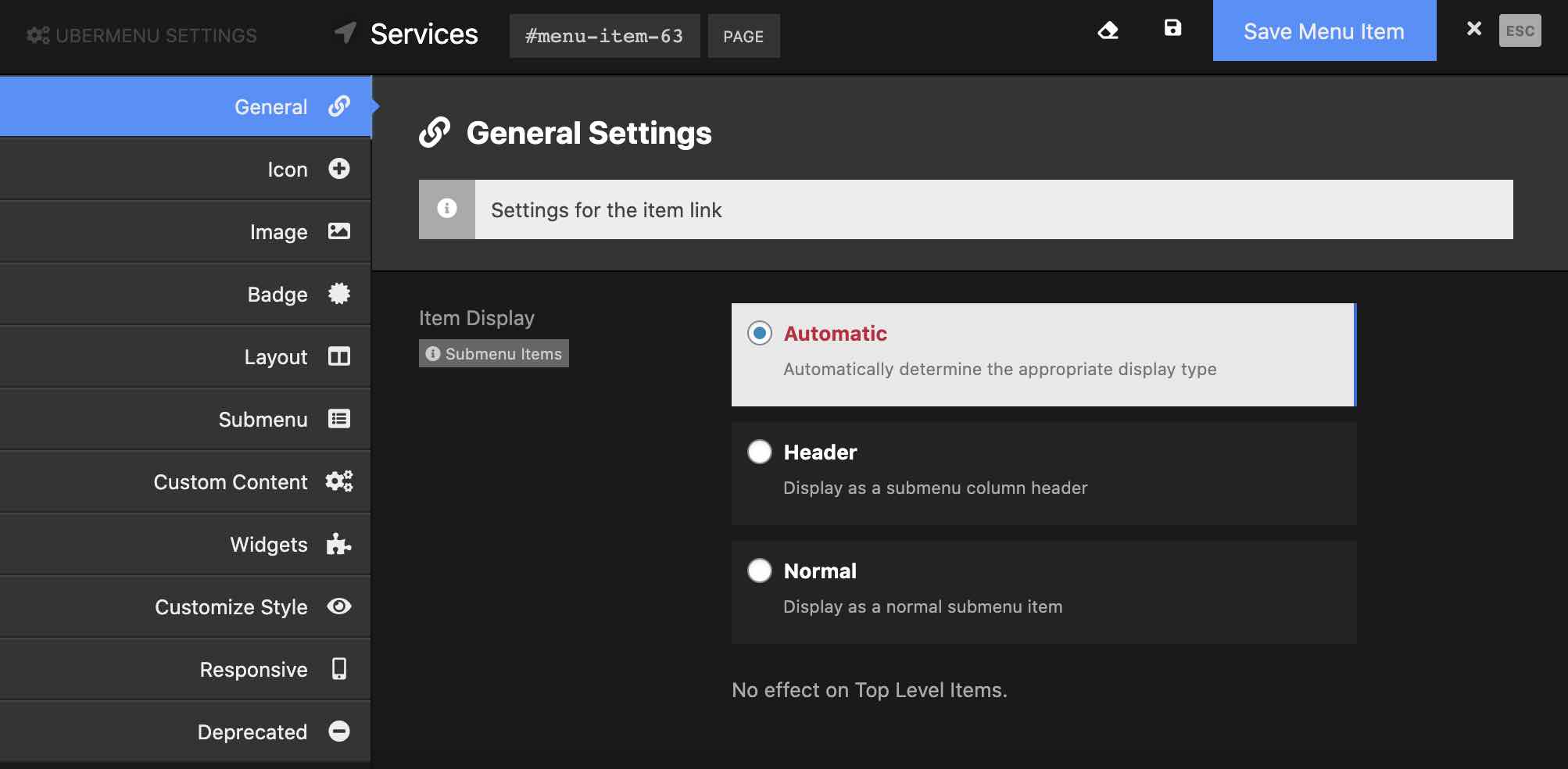Click the certificate icon next to Badge
Screen dimensions: 1568x769
pos(338,294)
